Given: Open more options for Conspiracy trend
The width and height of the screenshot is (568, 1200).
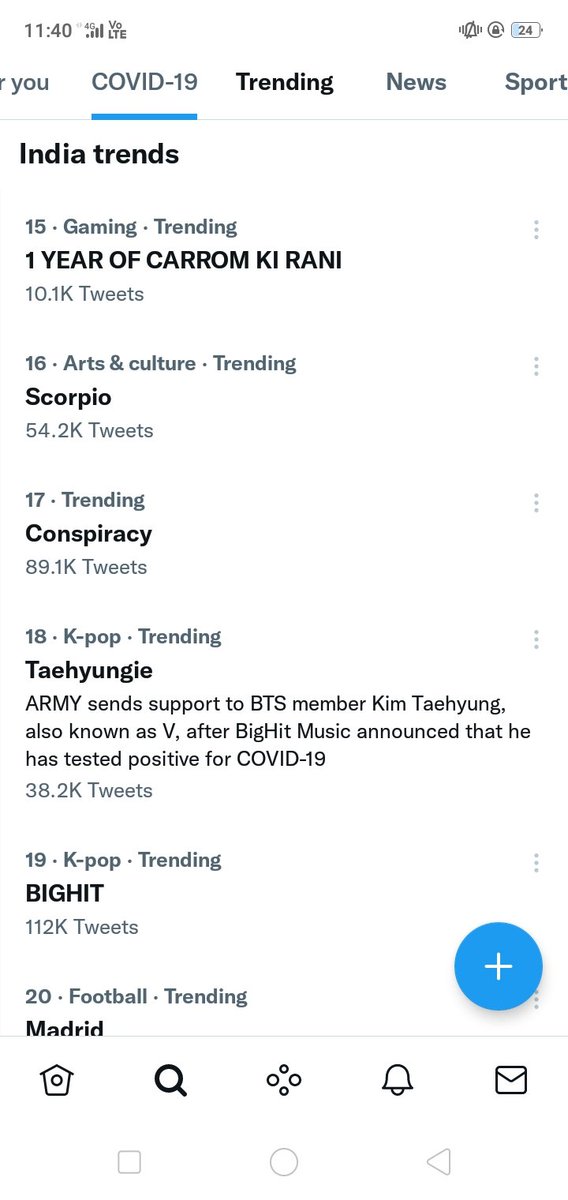Looking at the screenshot, I should pos(536,503).
